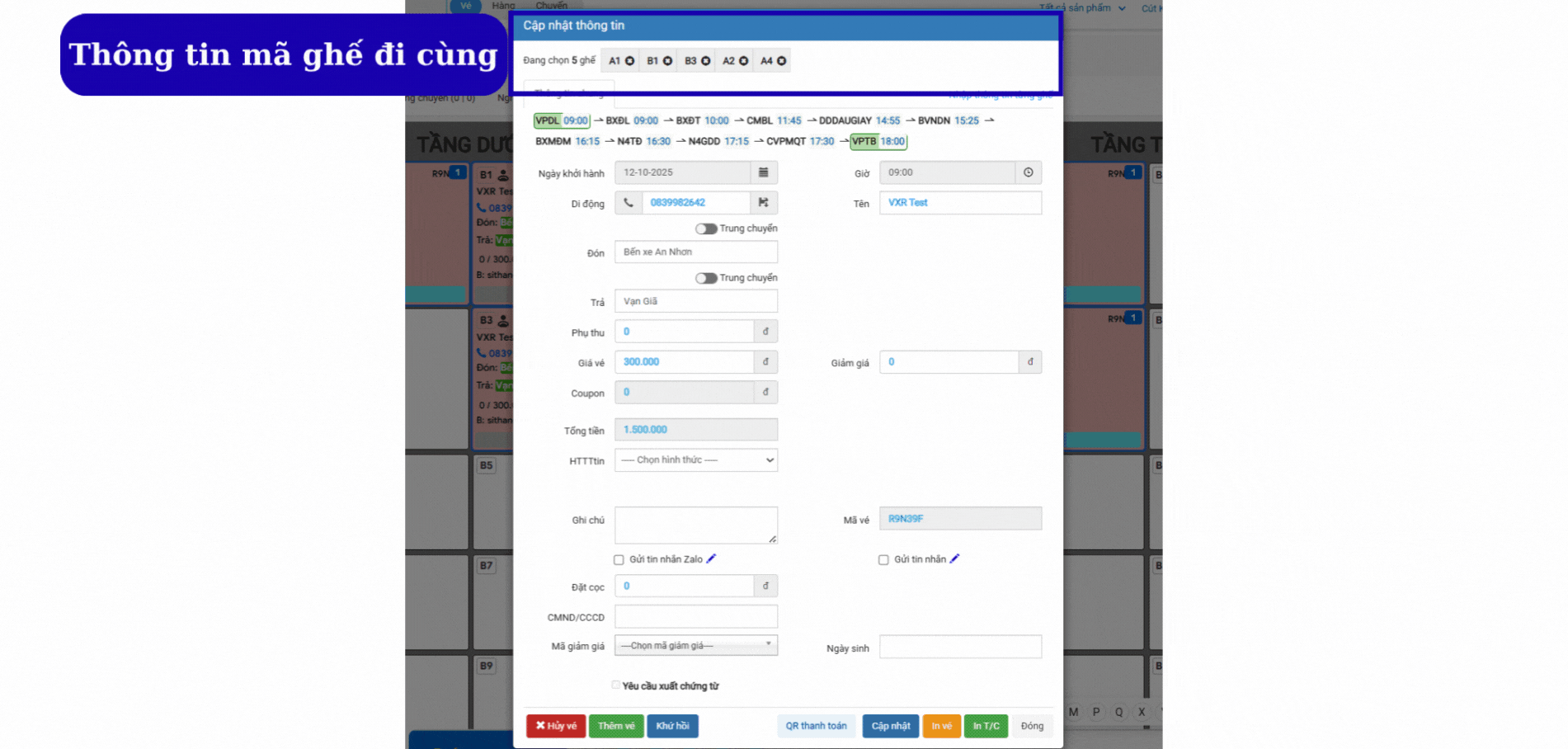
Task: Click the phone icon beside Di động
Action: [x=629, y=203]
